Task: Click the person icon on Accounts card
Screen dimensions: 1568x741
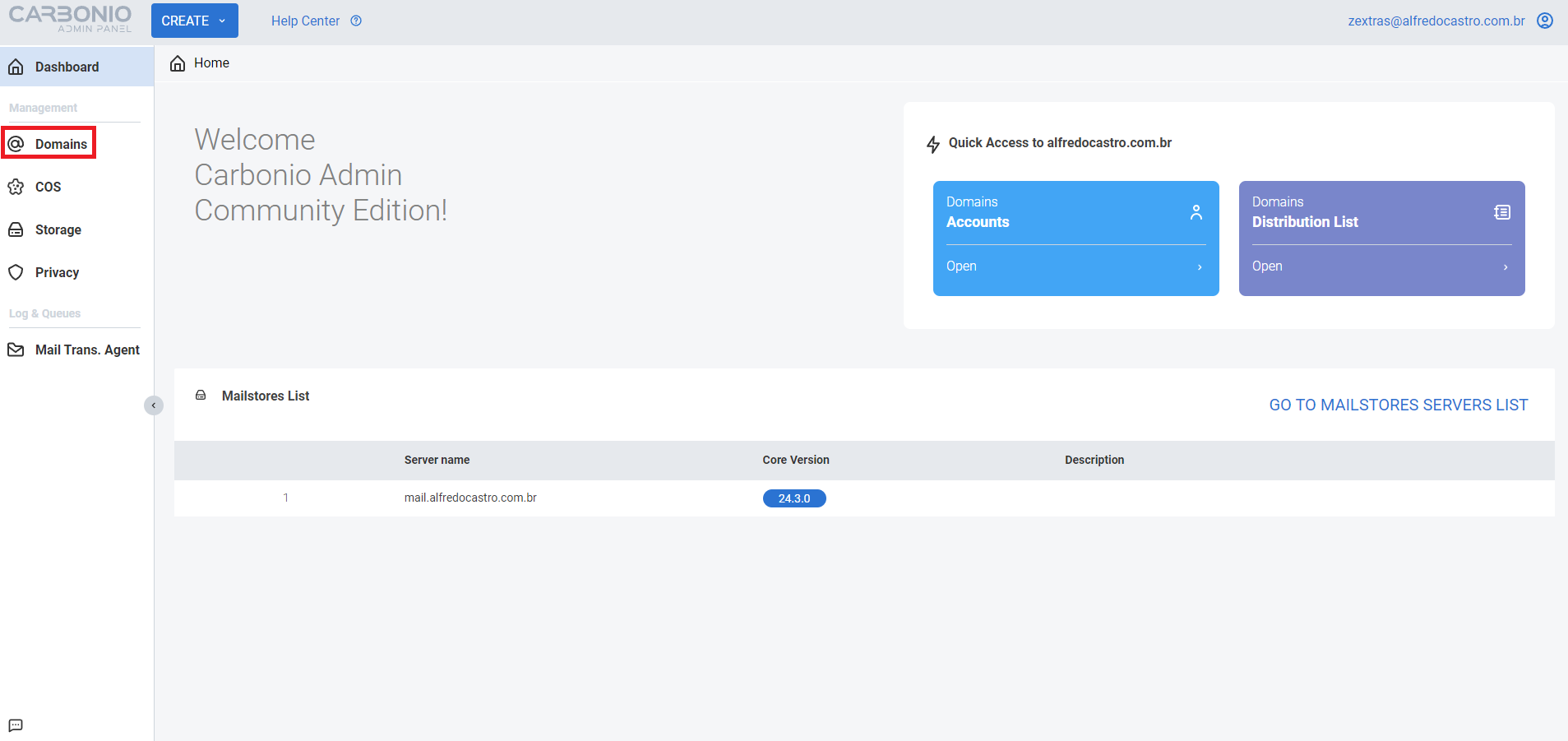Action: click(1196, 212)
